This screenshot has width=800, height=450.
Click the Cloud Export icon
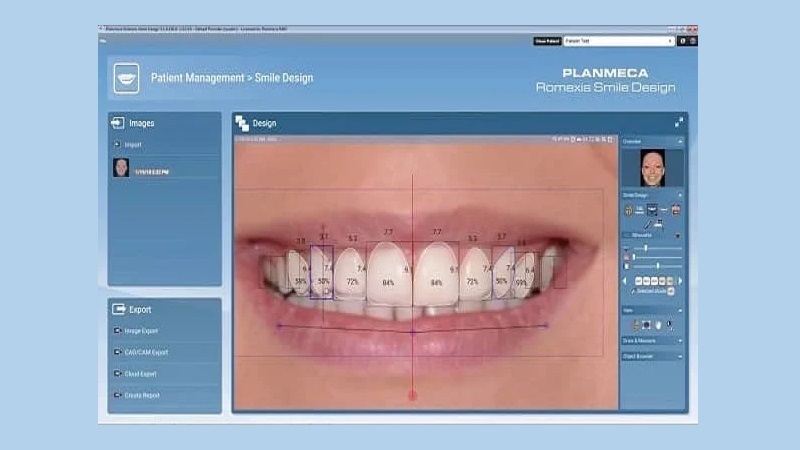[x=116, y=374]
